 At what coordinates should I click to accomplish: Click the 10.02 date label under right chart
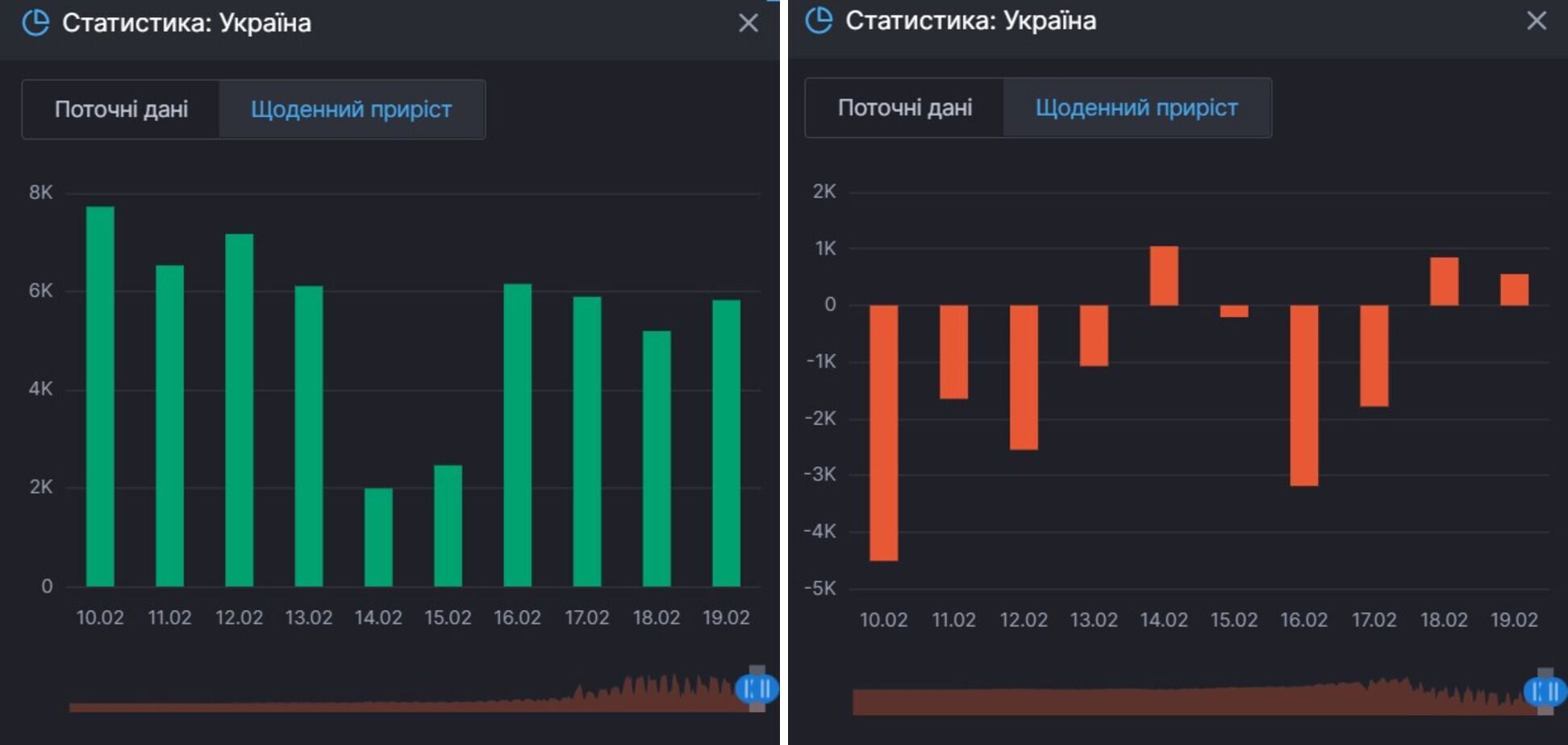coord(883,620)
